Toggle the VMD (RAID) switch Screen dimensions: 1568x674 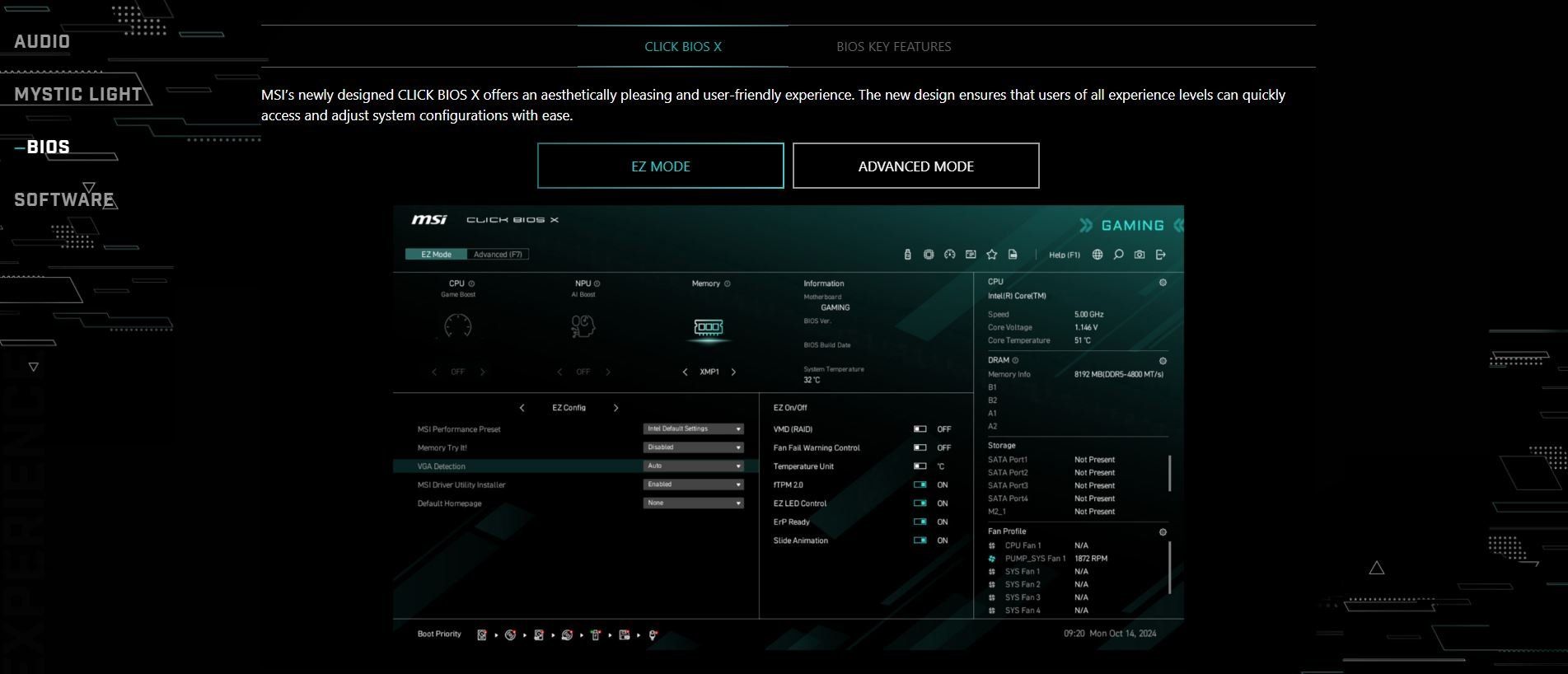click(x=920, y=429)
